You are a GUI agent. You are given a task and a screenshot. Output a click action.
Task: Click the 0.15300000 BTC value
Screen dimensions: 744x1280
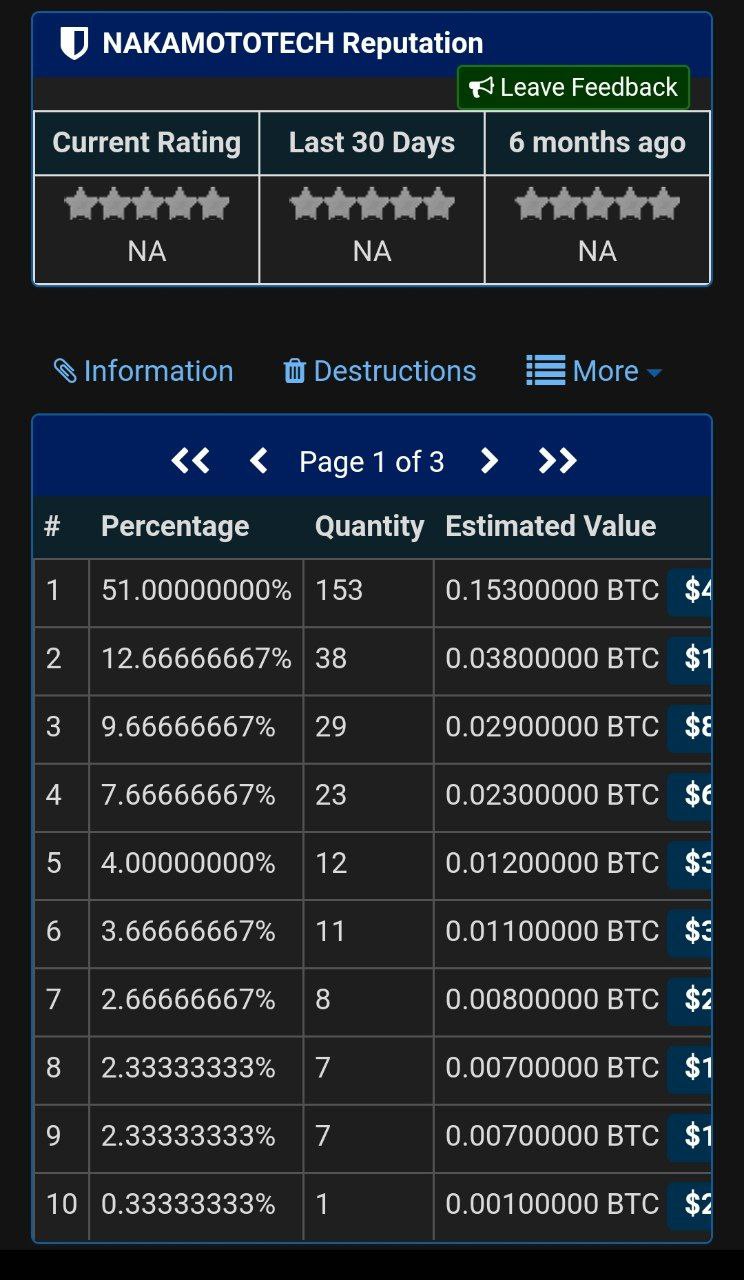(x=552, y=590)
